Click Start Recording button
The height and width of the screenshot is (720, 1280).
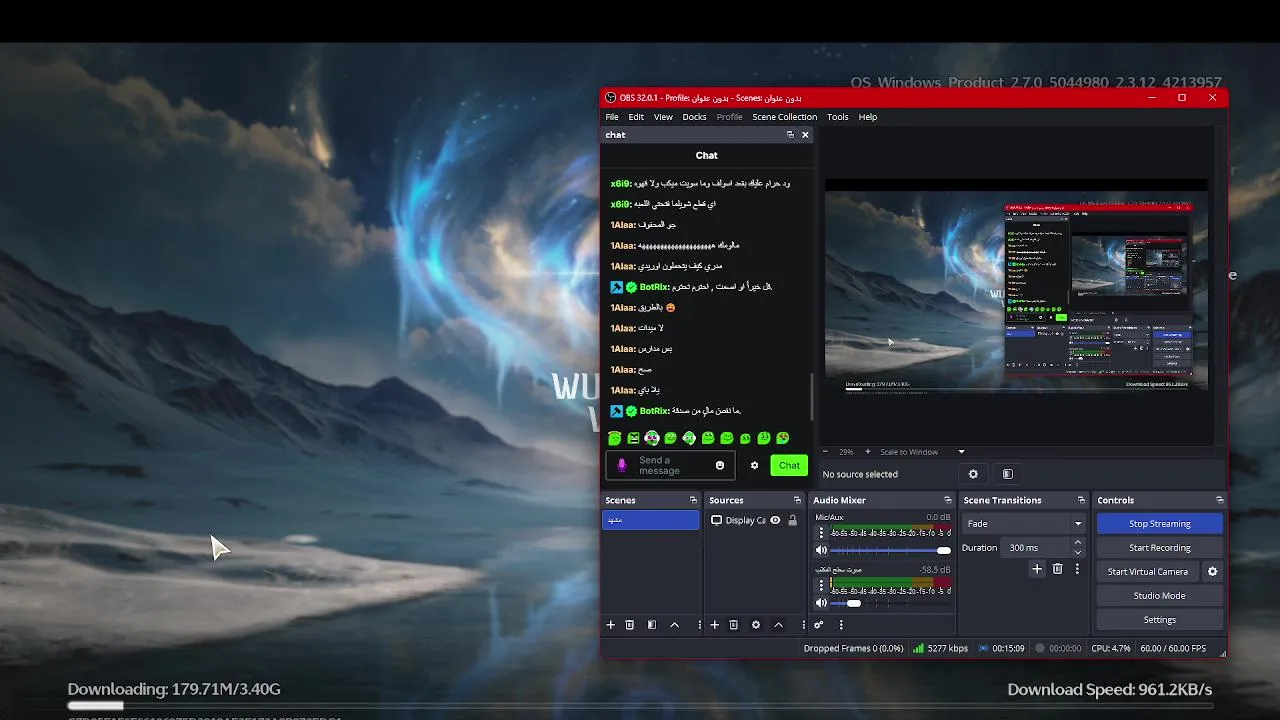(x=1159, y=548)
